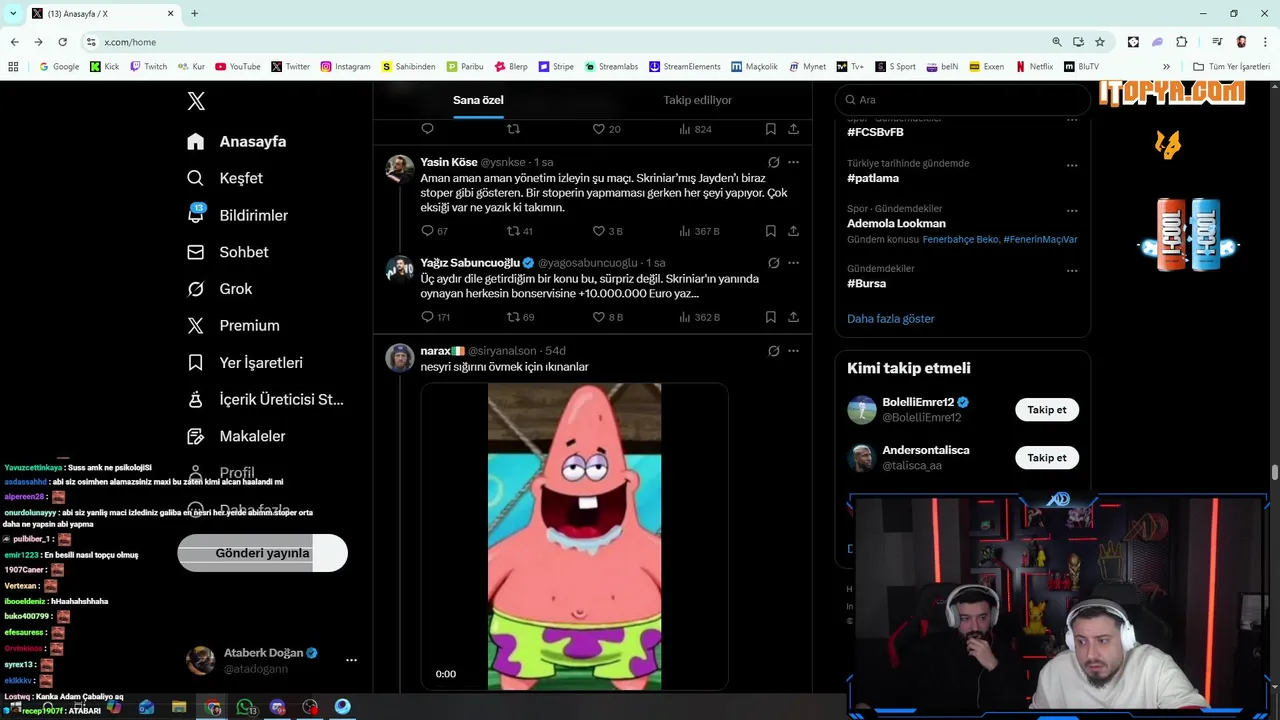Open Netflix bookmark in bookmarks bar
This screenshot has width=1280, height=720.
[1034, 67]
